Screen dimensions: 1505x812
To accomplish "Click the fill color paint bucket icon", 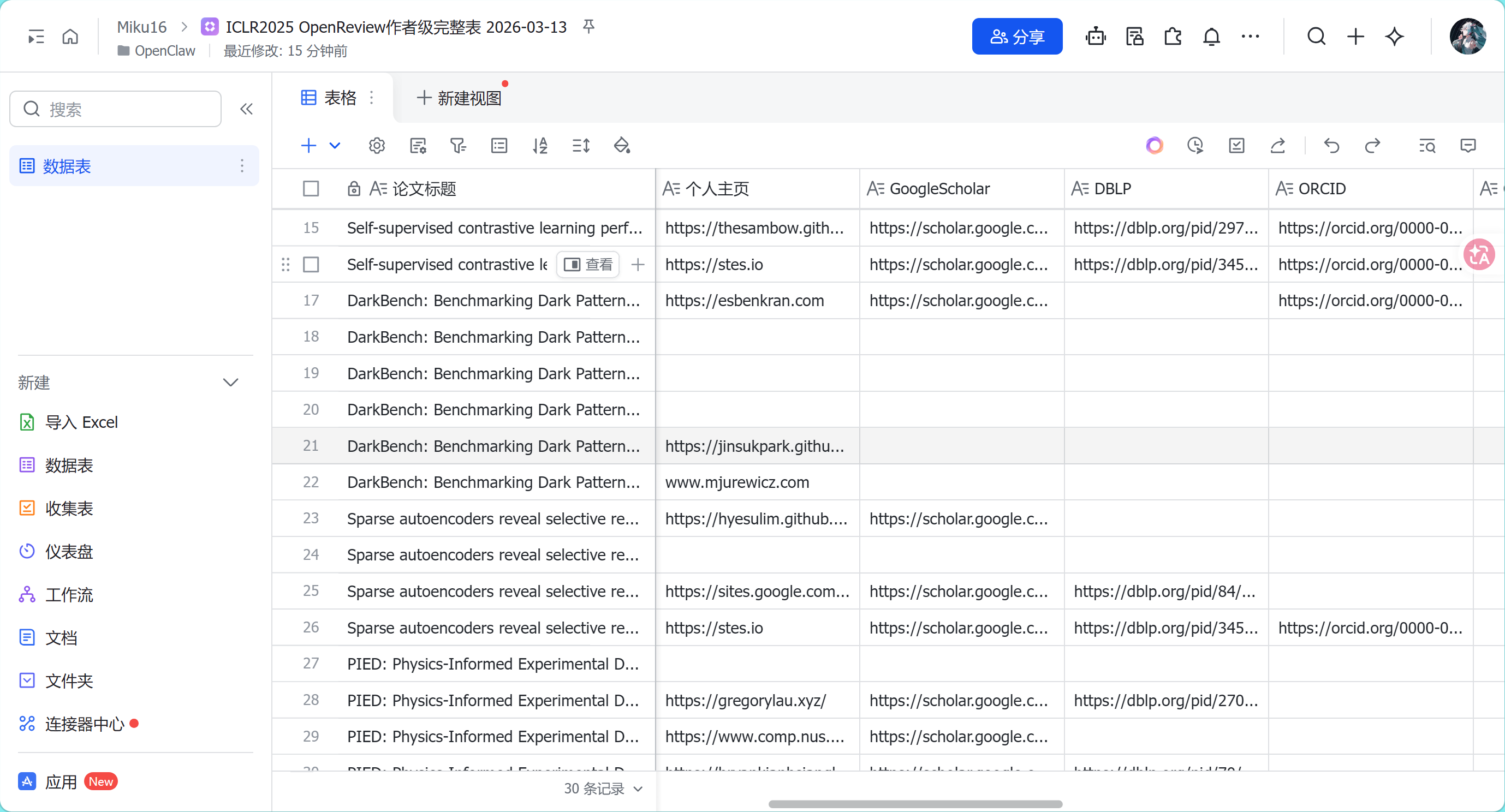I will tap(622, 146).
